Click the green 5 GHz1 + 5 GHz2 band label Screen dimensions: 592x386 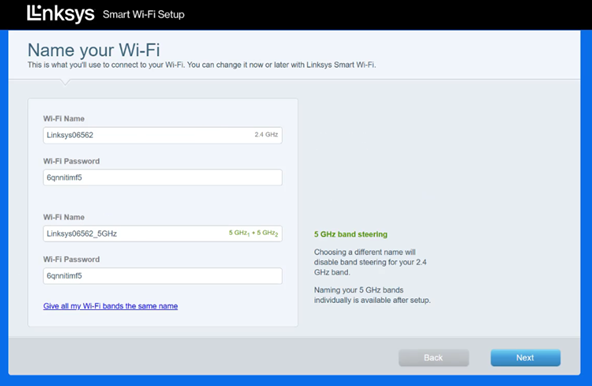pos(253,233)
